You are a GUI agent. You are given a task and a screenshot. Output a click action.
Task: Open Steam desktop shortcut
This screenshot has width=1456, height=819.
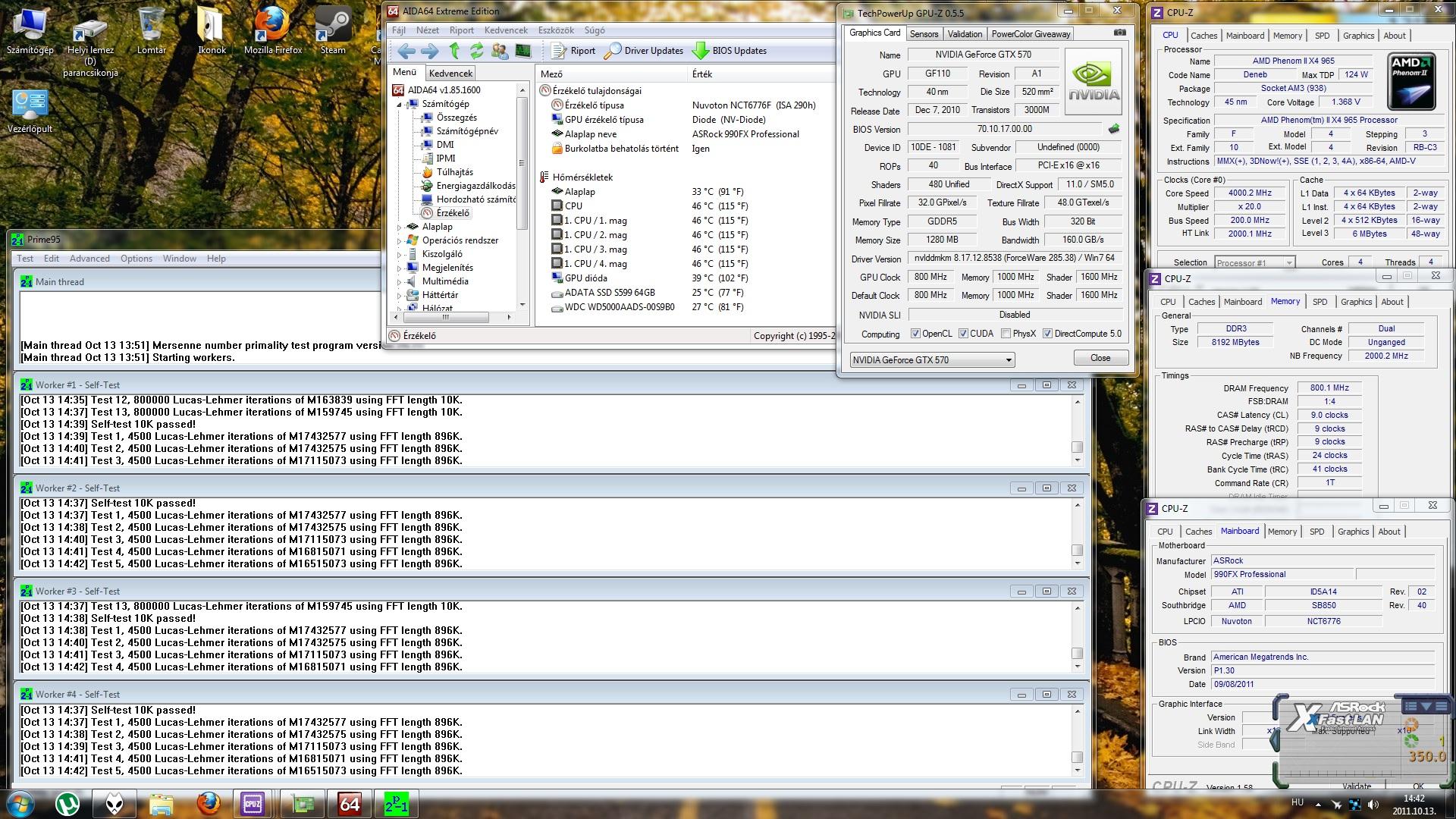pyautogui.click(x=333, y=32)
